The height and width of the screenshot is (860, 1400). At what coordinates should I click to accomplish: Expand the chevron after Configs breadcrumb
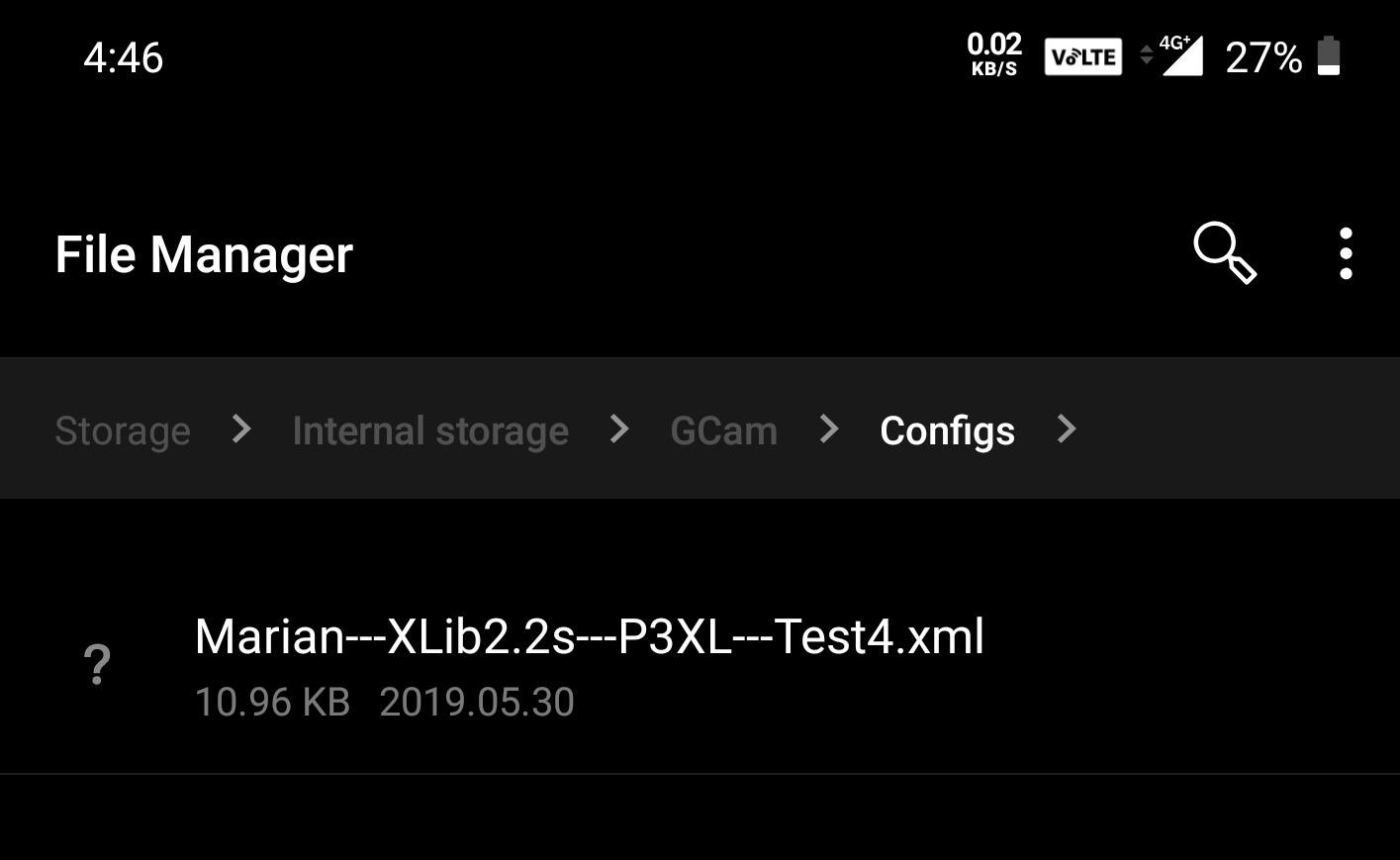pos(1066,430)
